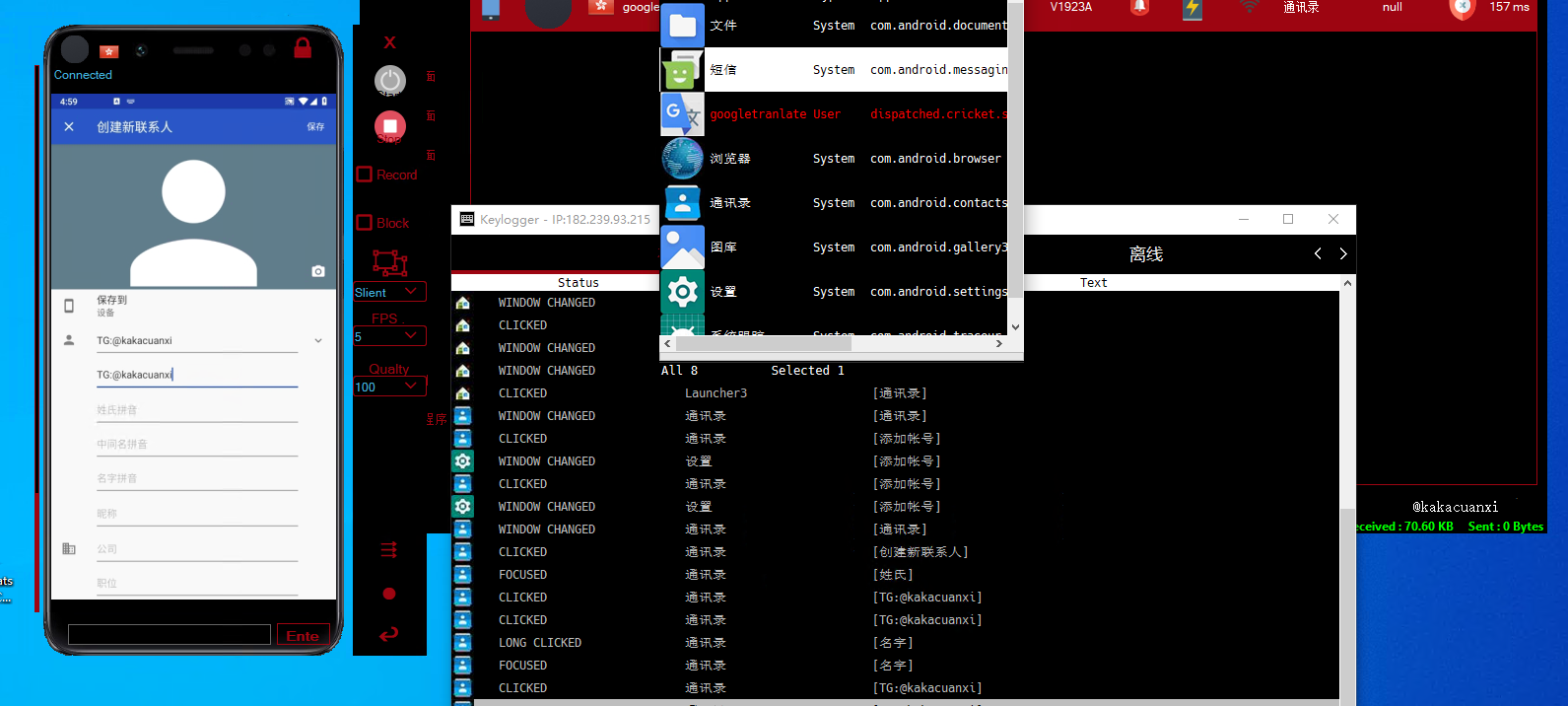Click the red three-lines menu icon
The width and height of the screenshot is (1568, 706).
click(x=389, y=549)
